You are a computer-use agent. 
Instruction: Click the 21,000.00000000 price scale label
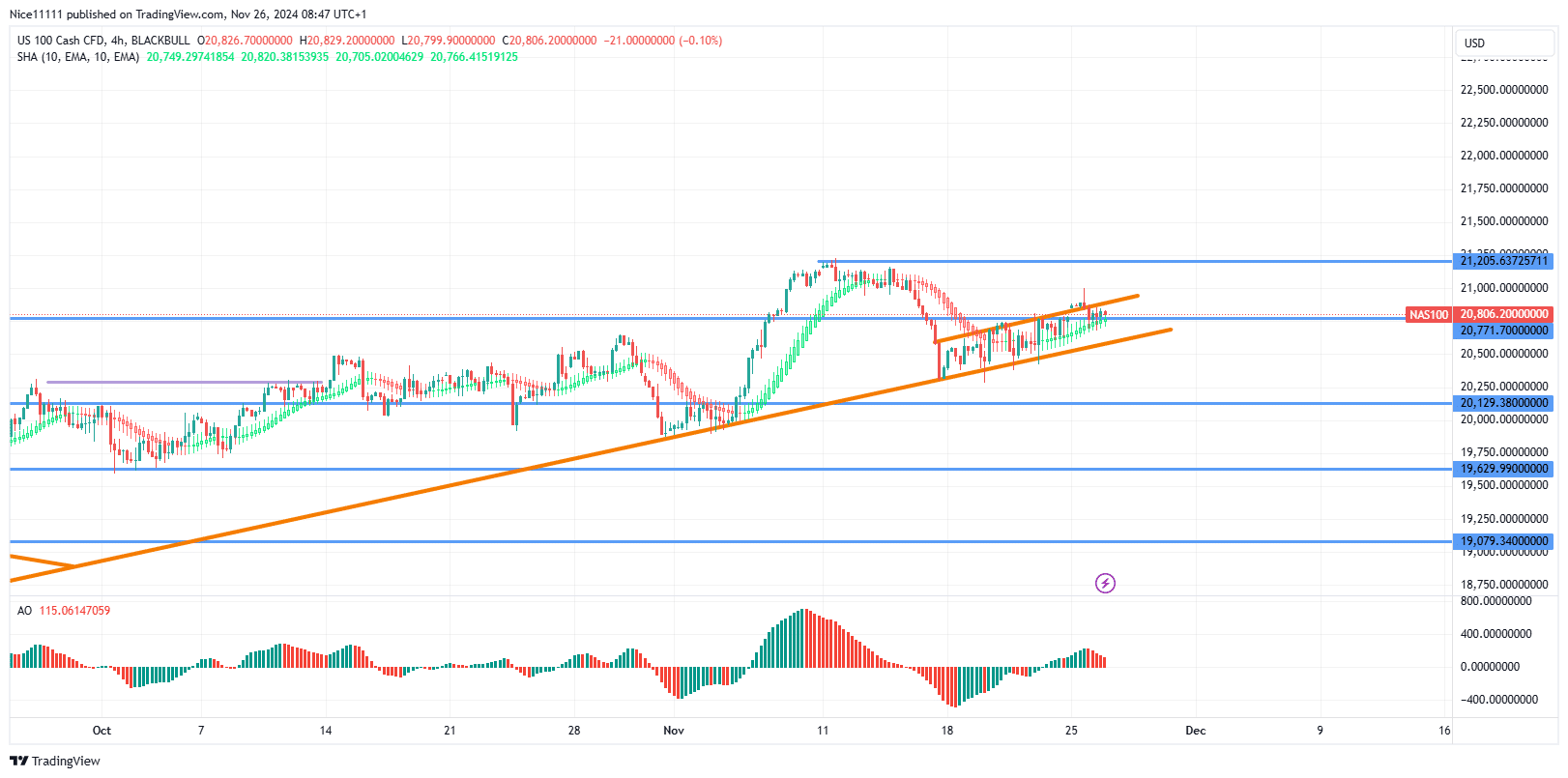click(1504, 288)
